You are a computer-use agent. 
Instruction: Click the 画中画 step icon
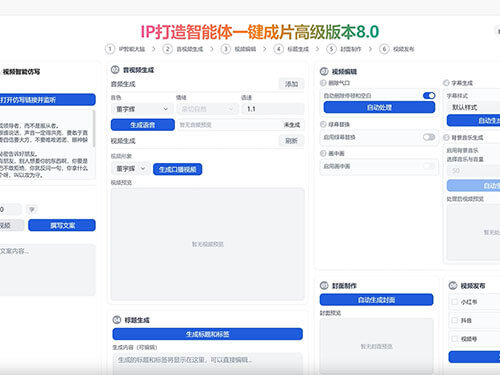tap(323, 153)
